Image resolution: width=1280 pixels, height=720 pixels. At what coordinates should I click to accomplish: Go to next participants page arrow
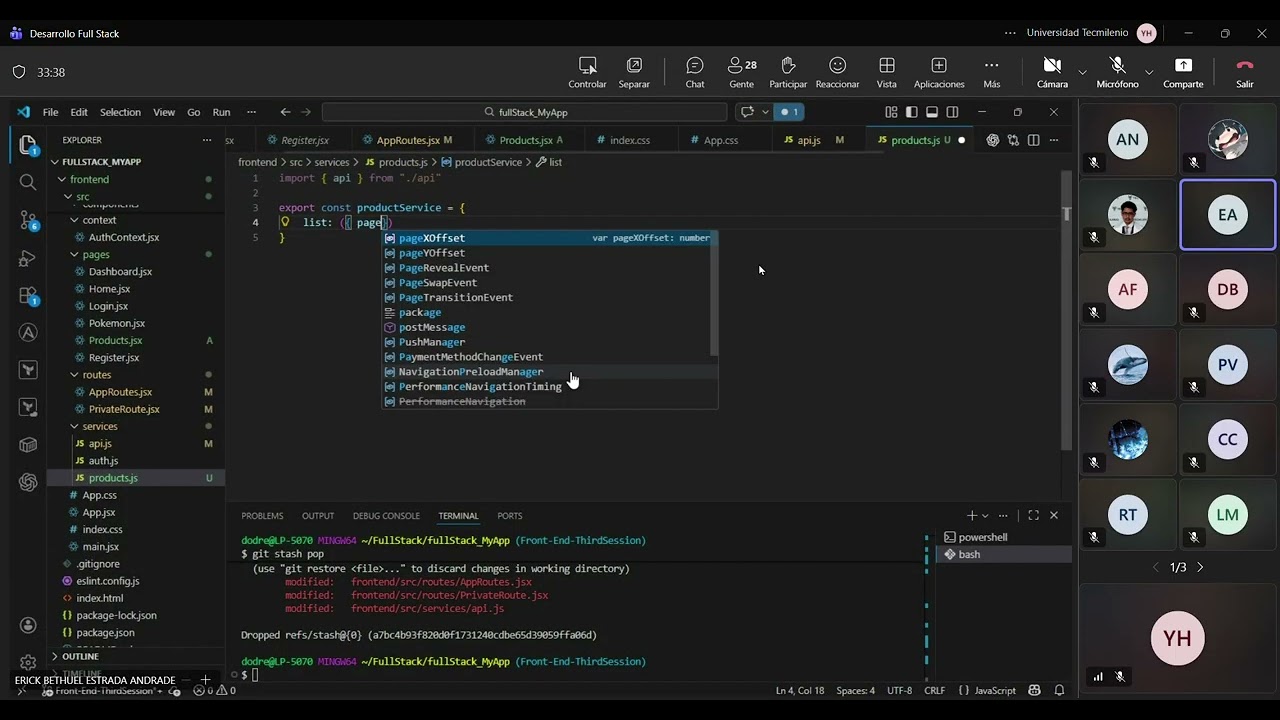tap(1201, 567)
